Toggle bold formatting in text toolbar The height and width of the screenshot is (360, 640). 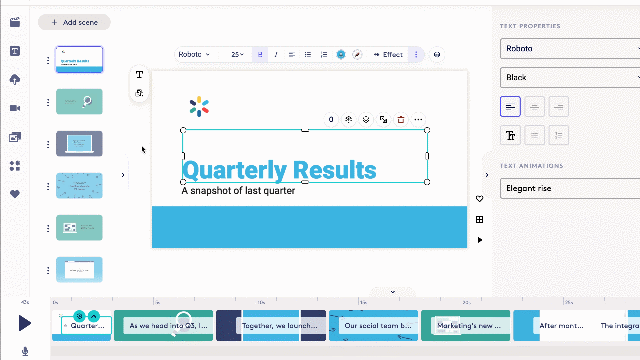pyautogui.click(x=260, y=54)
